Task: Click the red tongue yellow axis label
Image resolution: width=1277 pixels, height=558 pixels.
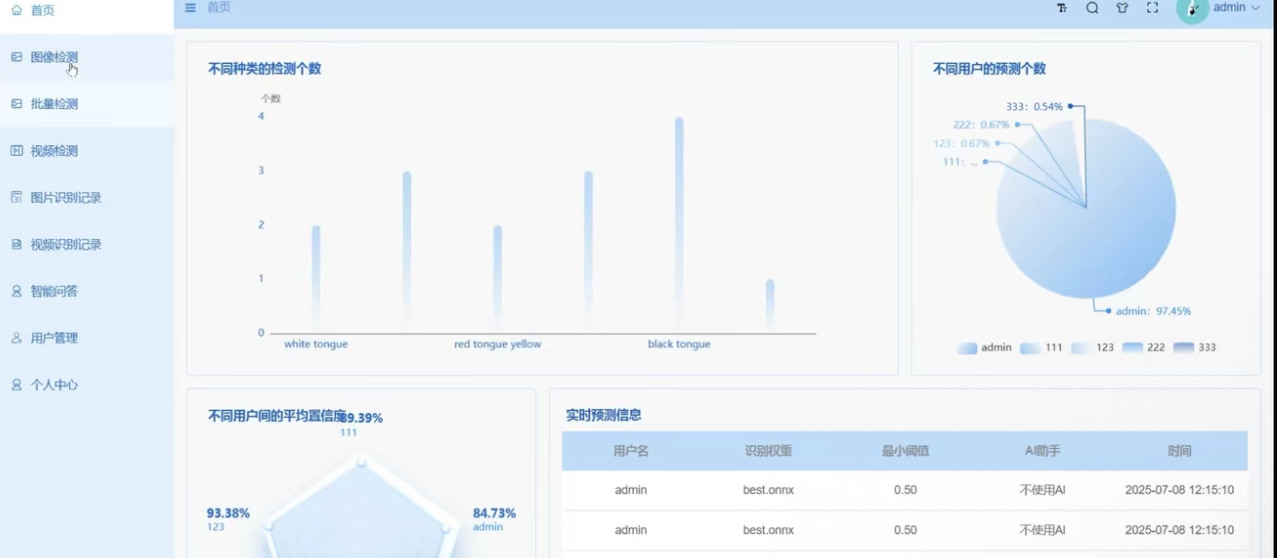Action: (497, 344)
